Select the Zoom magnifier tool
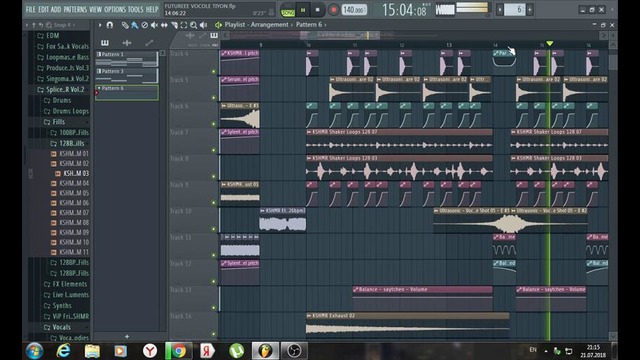The image size is (640, 360). [193, 25]
